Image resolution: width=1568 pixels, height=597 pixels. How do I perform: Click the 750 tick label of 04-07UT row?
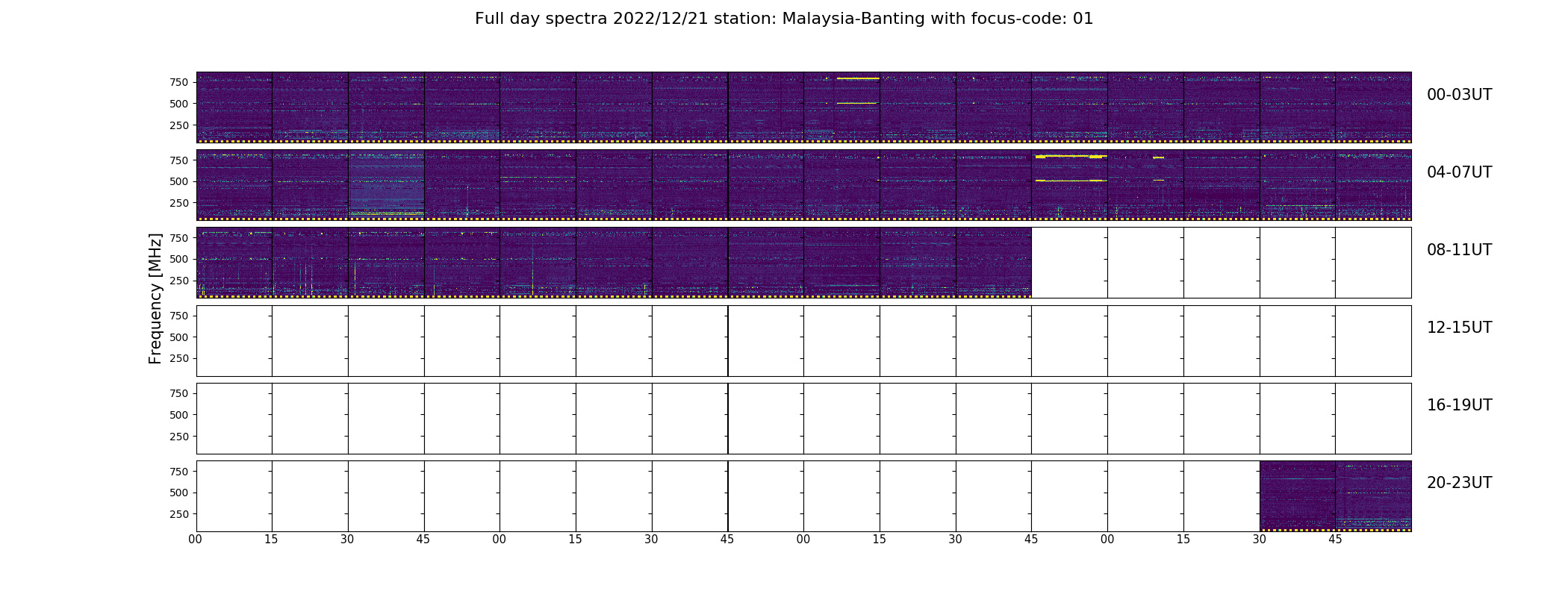(178, 160)
